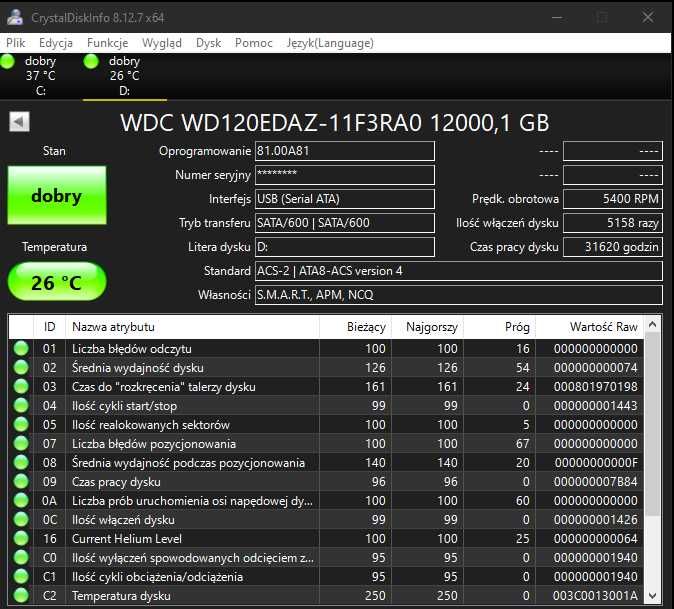Click status dot of attribute 01 row
674x609 pixels.
(21, 349)
